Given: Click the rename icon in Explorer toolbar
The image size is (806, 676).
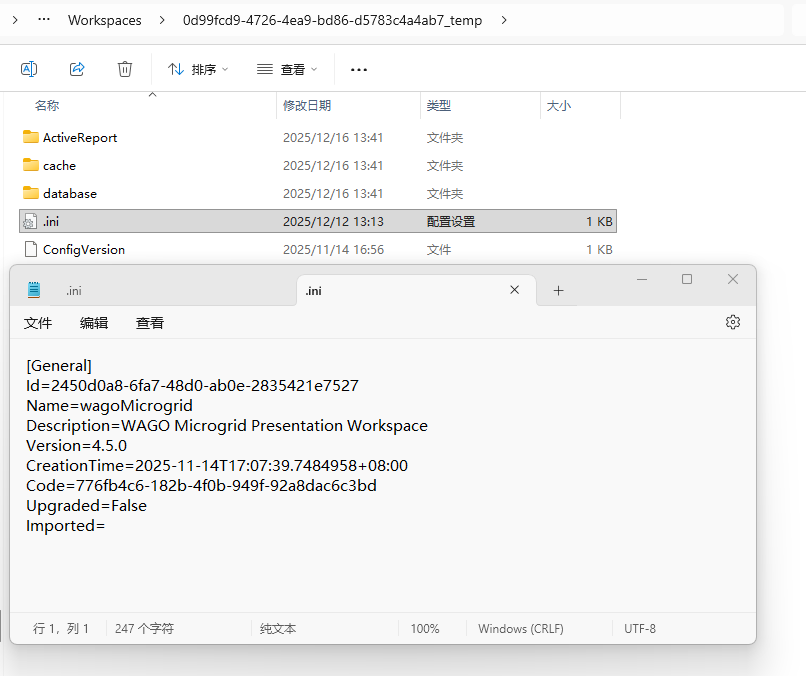Looking at the screenshot, I should pos(29,69).
